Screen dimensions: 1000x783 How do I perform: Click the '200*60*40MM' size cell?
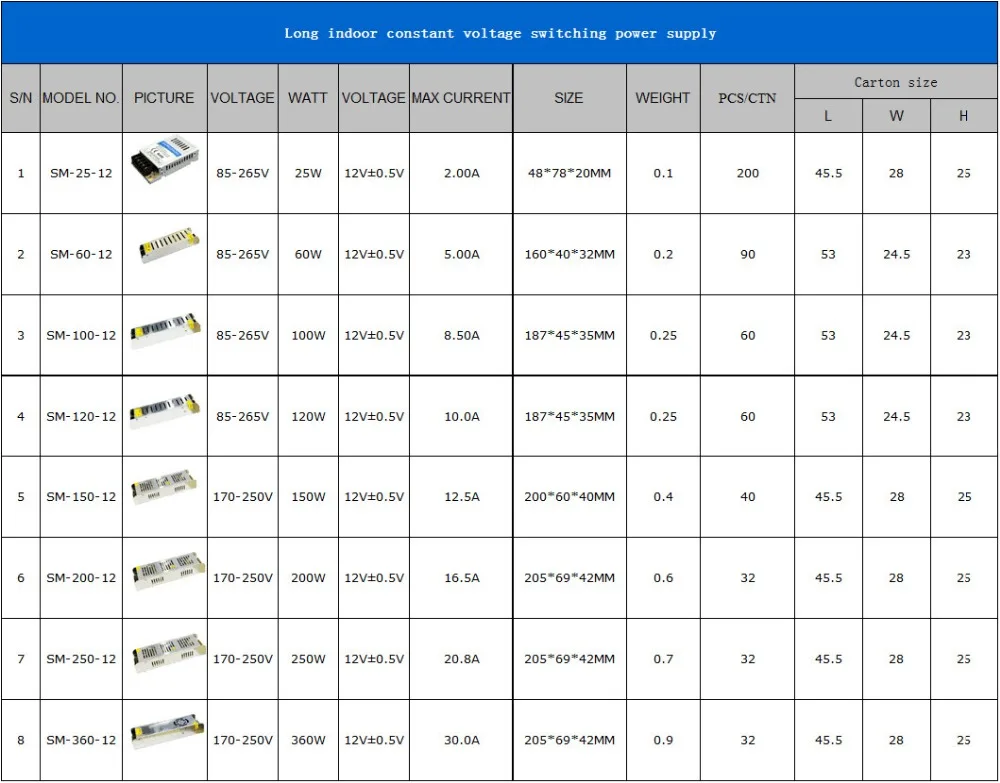pyautogui.click(x=569, y=497)
